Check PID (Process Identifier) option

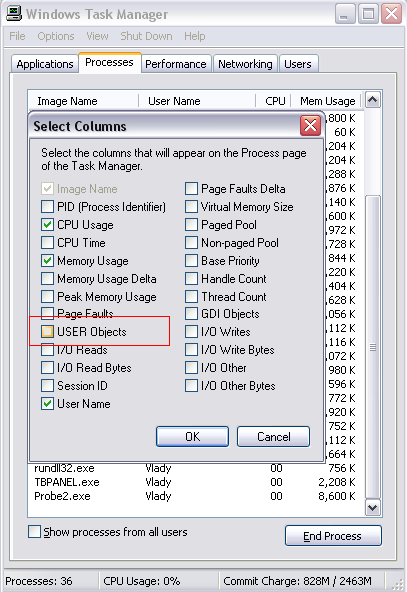(x=47, y=207)
